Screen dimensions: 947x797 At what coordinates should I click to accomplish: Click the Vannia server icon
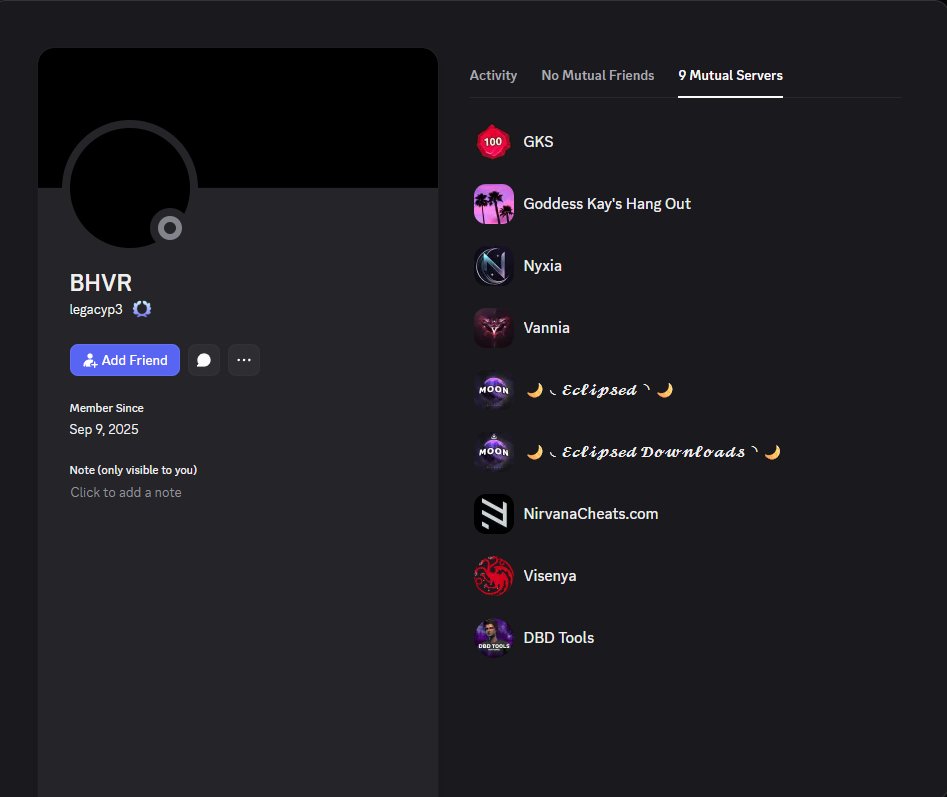pos(493,328)
